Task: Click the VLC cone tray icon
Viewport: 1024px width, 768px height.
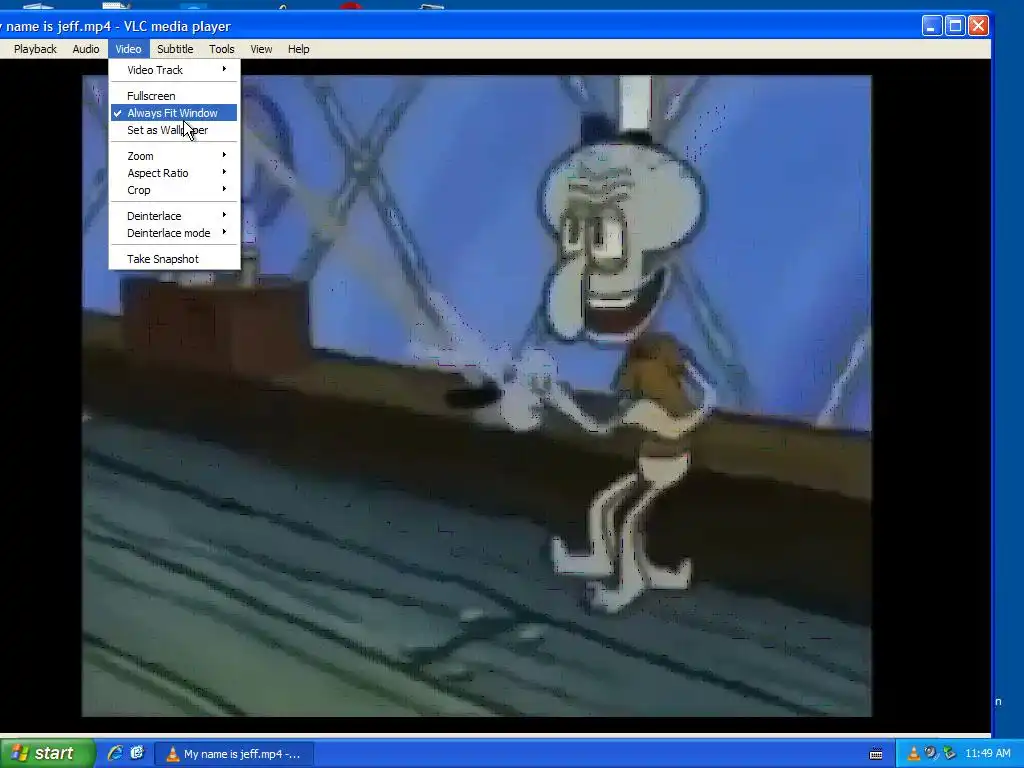Action: (914, 754)
